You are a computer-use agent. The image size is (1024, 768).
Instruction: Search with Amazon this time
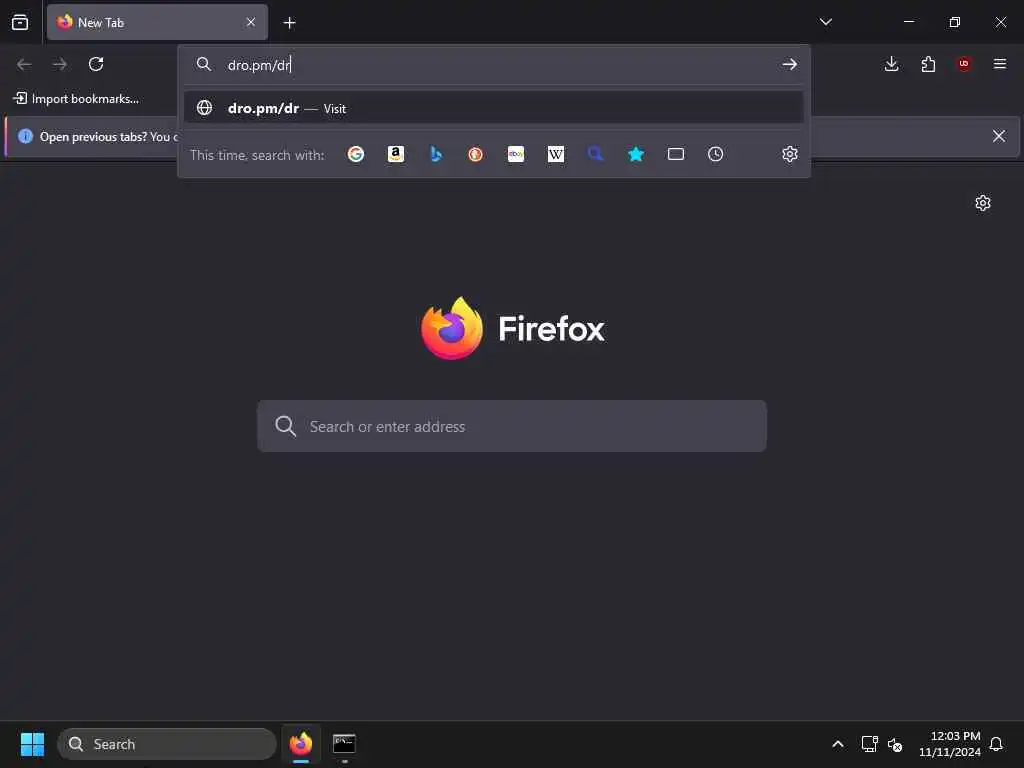click(396, 154)
